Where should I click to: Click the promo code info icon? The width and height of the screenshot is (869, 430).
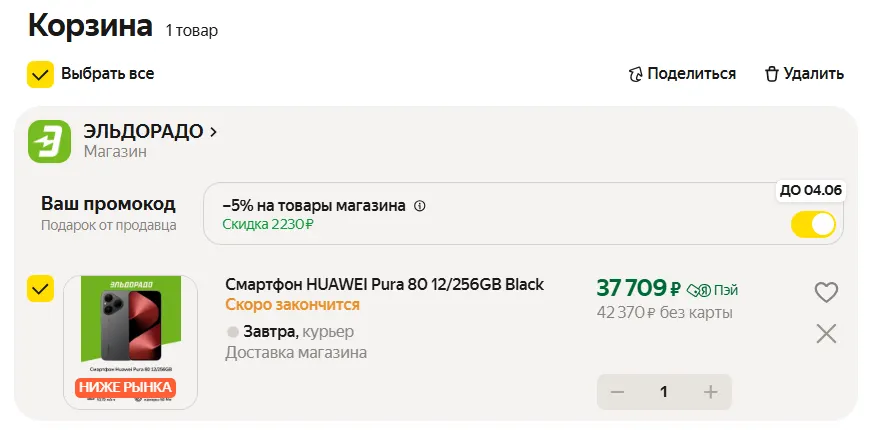(x=420, y=206)
